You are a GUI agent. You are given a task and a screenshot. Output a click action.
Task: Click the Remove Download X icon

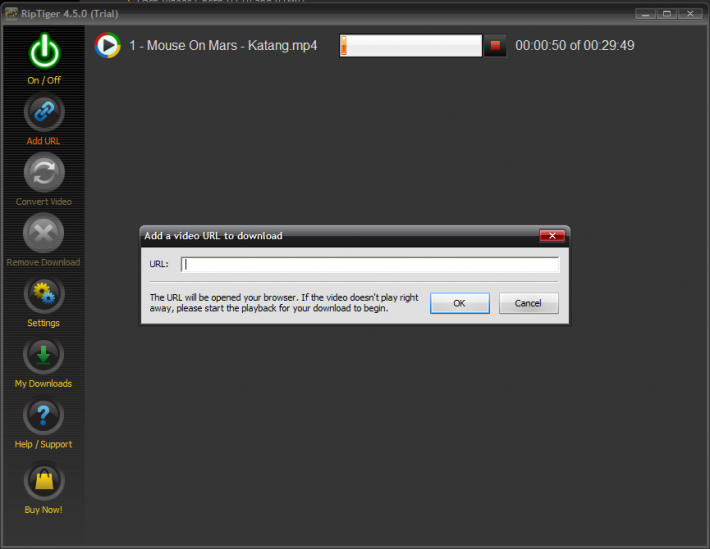43,233
